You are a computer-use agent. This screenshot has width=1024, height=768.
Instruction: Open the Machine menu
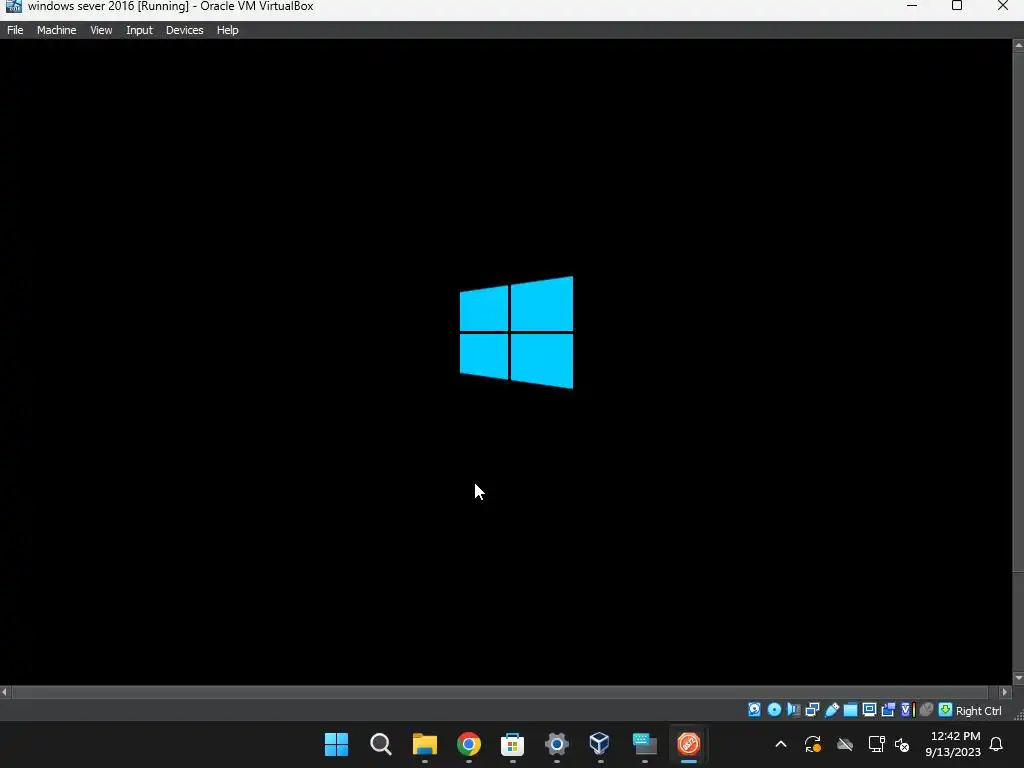pyautogui.click(x=56, y=30)
